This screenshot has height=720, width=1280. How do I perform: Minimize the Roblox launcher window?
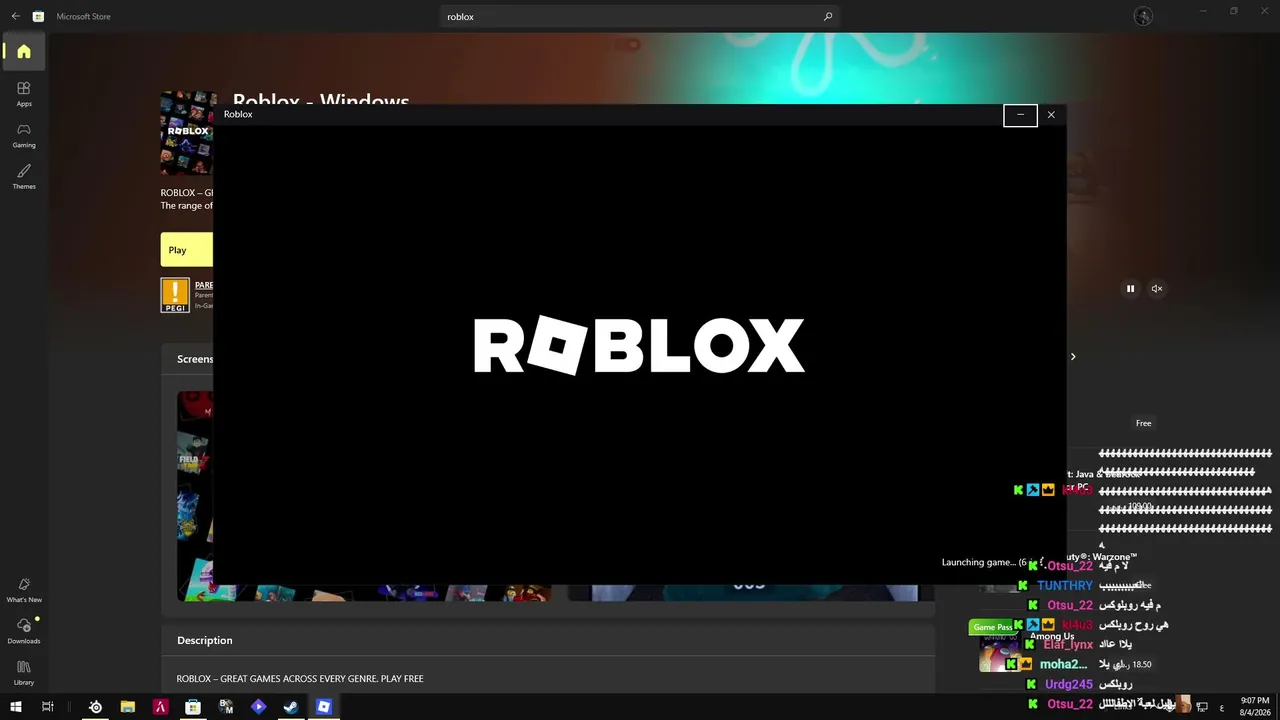tap(1020, 115)
